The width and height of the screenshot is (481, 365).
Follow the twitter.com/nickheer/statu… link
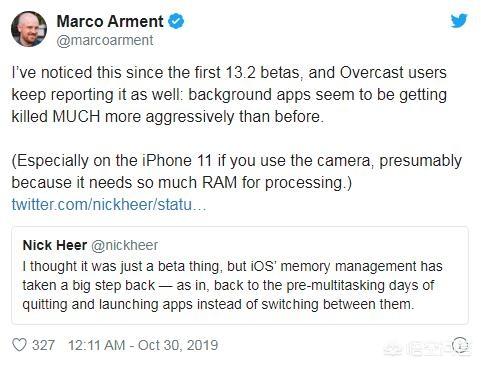click(x=109, y=204)
